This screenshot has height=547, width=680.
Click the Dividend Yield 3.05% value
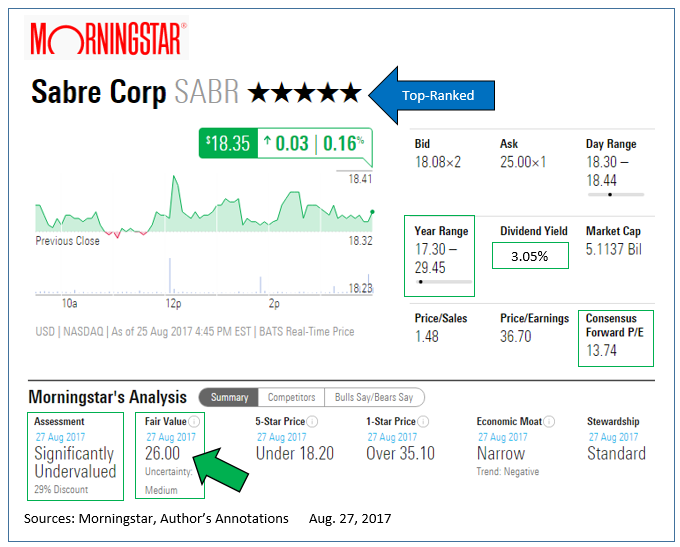[x=530, y=256]
